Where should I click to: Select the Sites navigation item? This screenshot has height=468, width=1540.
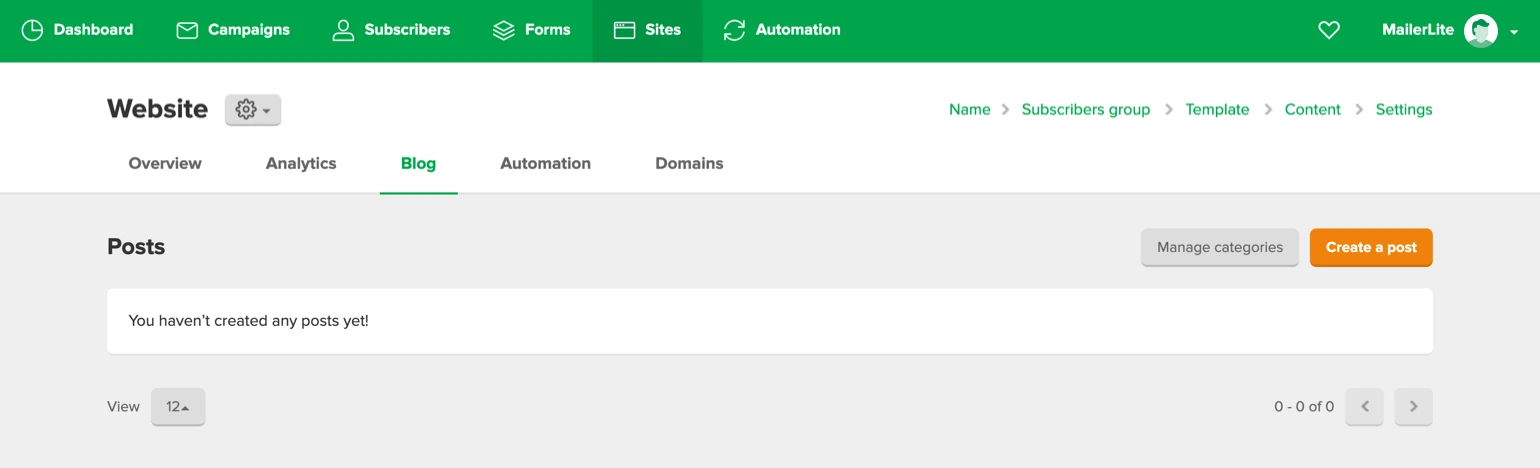[x=647, y=30]
